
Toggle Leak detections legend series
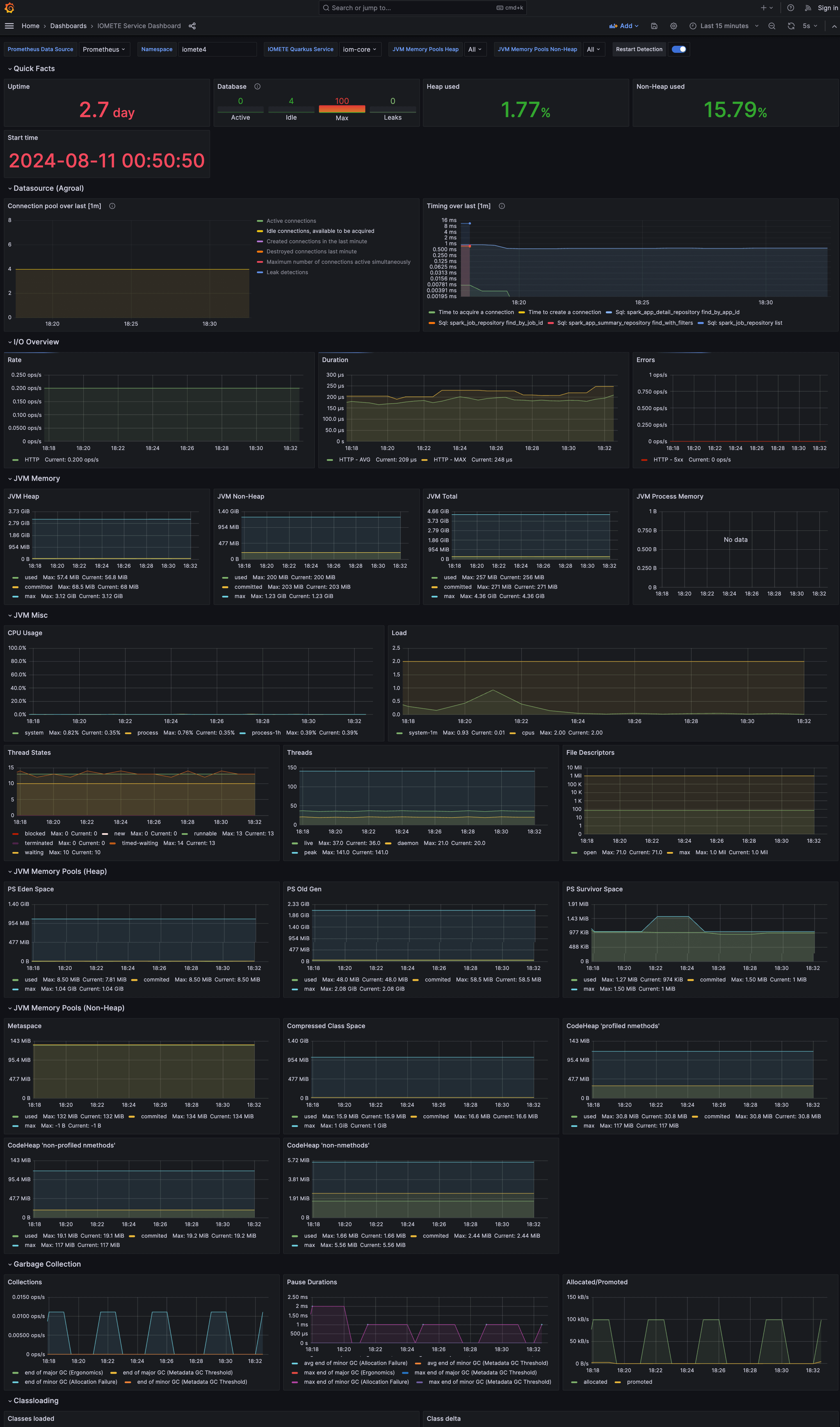[x=287, y=272]
